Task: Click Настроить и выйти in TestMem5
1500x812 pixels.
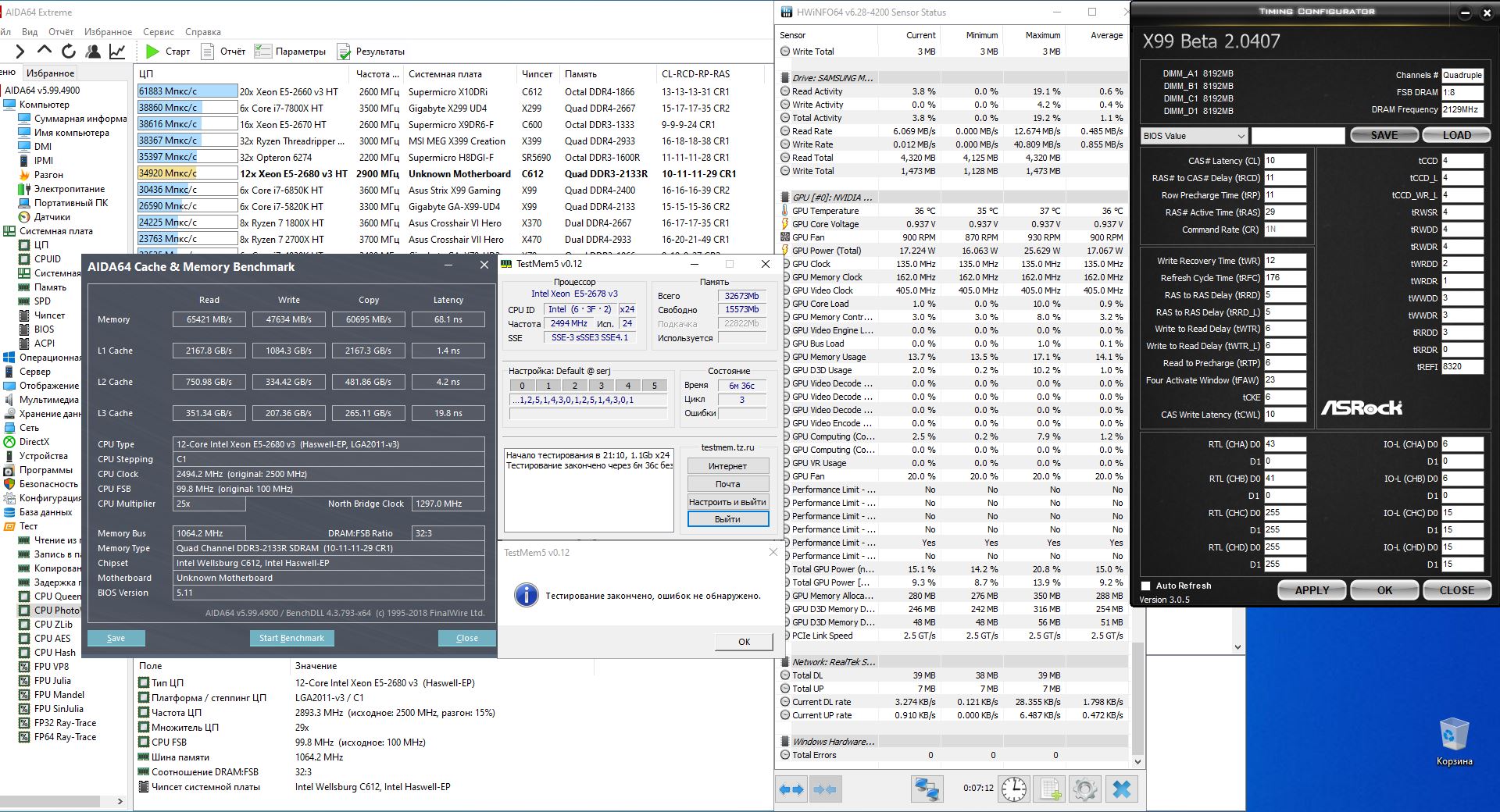Action: point(728,502)
